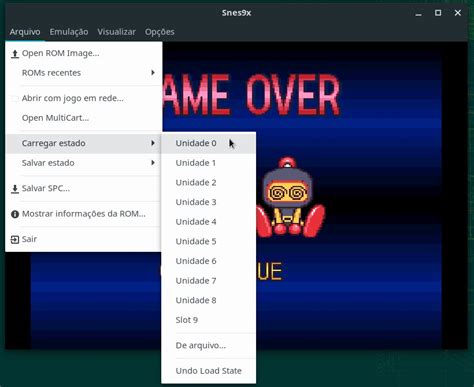Maximize the Snes9x window
The width and height of the screenshot is (474, 387).
coord(438,13)
